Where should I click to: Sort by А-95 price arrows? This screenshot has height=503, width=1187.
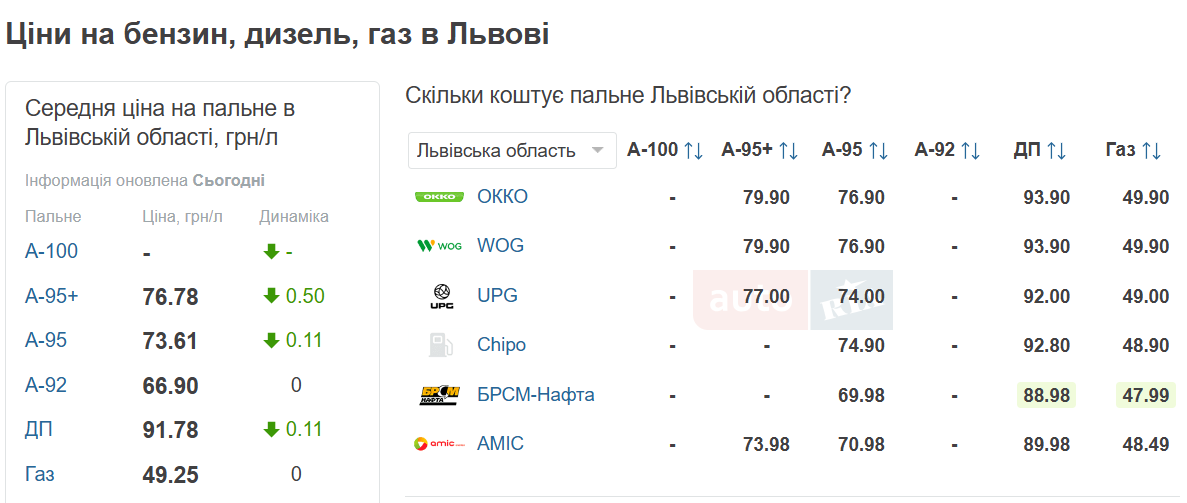pyautogui.click(x=878, y=151)
